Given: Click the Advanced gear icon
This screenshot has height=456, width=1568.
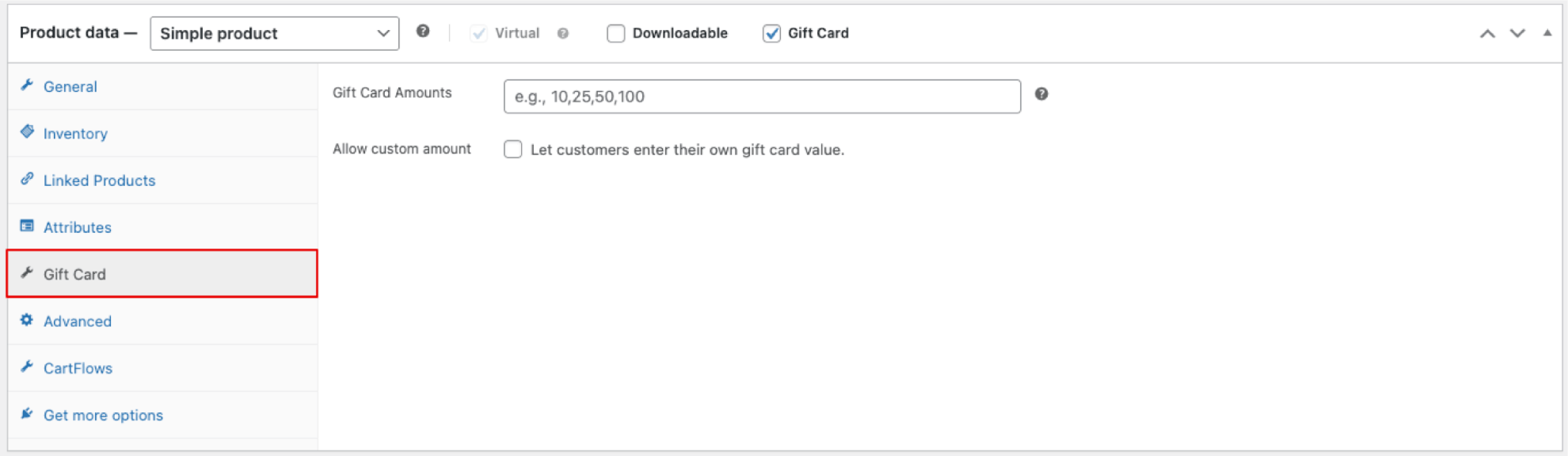Looking at the screenshot, I should 26,321.
